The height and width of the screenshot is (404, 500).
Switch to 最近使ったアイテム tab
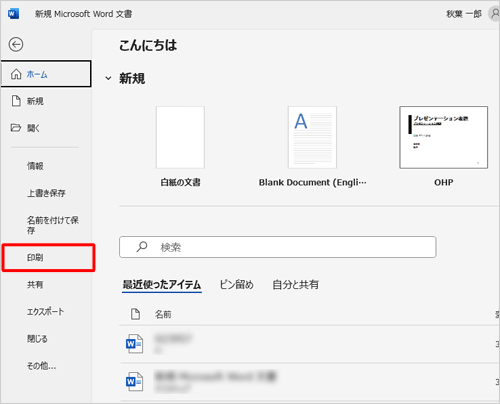[162, 285]
